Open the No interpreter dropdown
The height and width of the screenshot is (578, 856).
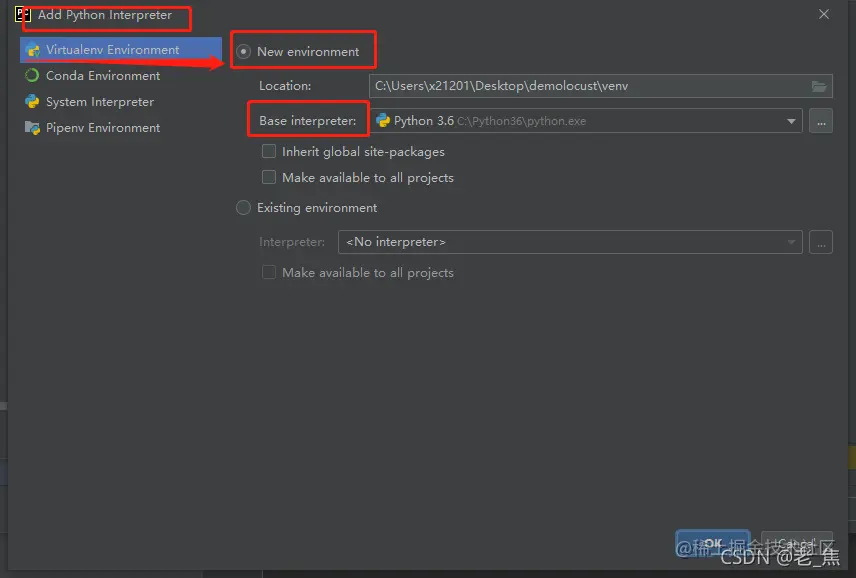point(570,242)
